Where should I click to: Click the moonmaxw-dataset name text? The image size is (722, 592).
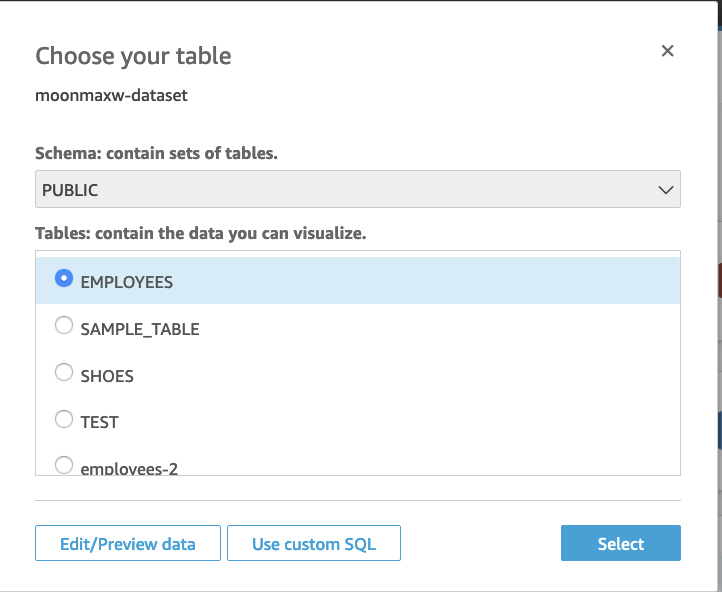pos(111,96)
